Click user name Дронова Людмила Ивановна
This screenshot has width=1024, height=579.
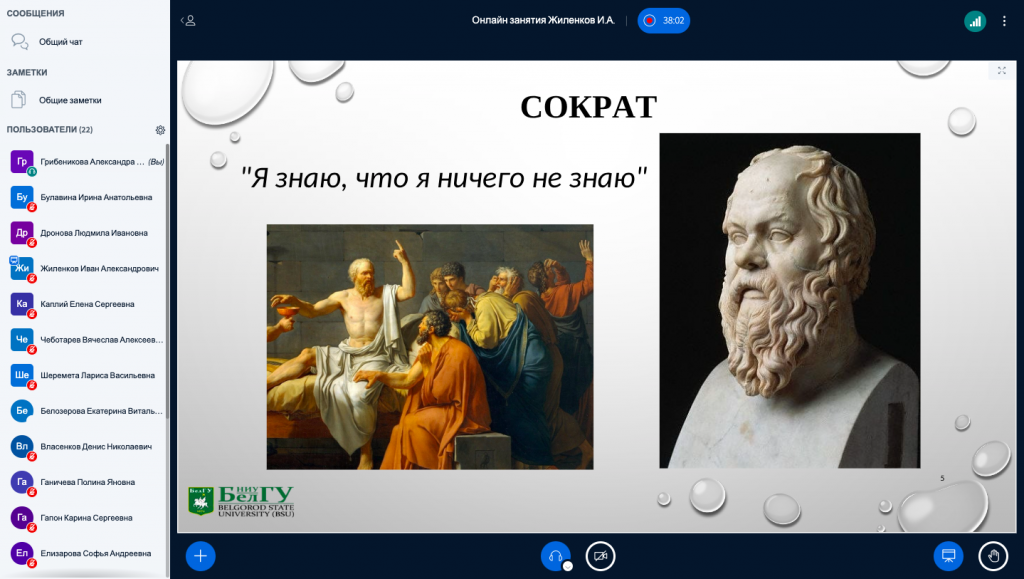pyautogui.click(x=94, y=233)
